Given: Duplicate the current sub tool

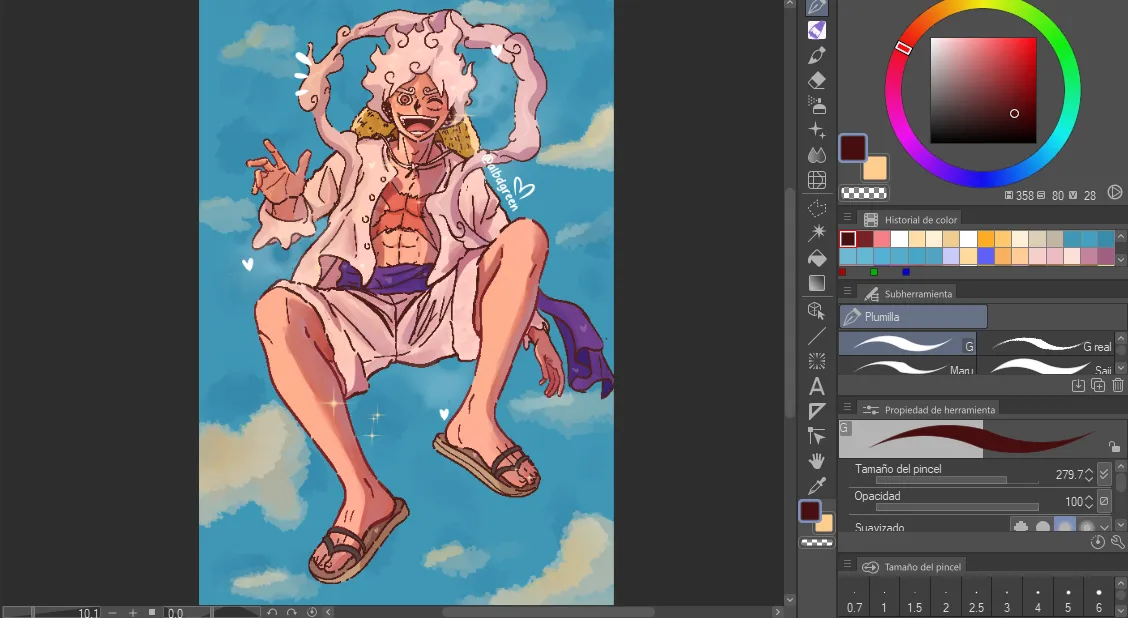Looking at the screenshot, I should (1098, 386).
